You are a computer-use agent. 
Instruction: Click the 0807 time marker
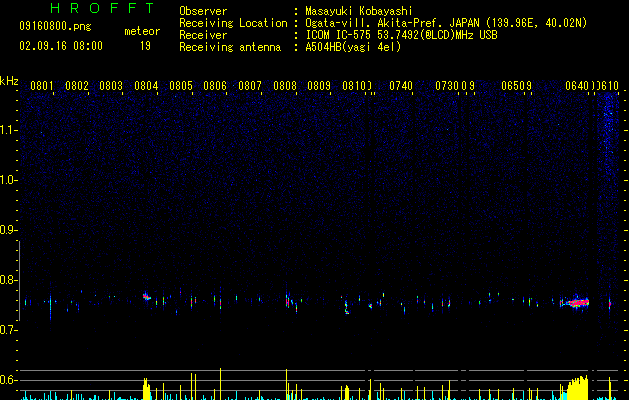(x=250, y=86)
